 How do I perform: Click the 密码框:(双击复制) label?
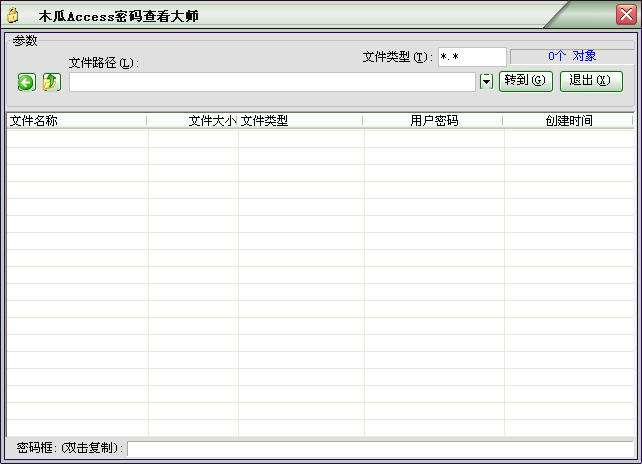70,448
